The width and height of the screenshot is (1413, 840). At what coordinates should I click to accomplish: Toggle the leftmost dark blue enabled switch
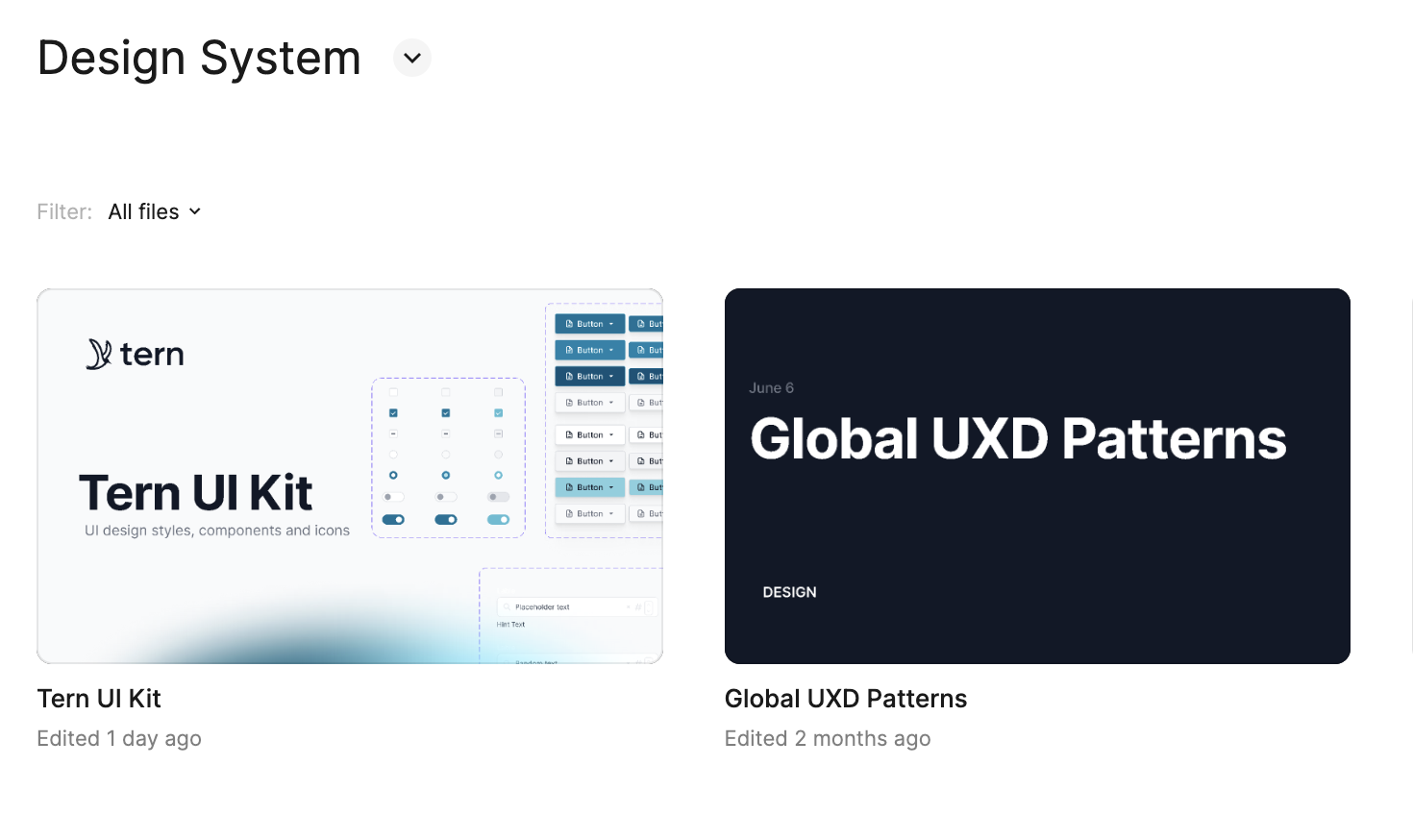[x=393, y=519]
